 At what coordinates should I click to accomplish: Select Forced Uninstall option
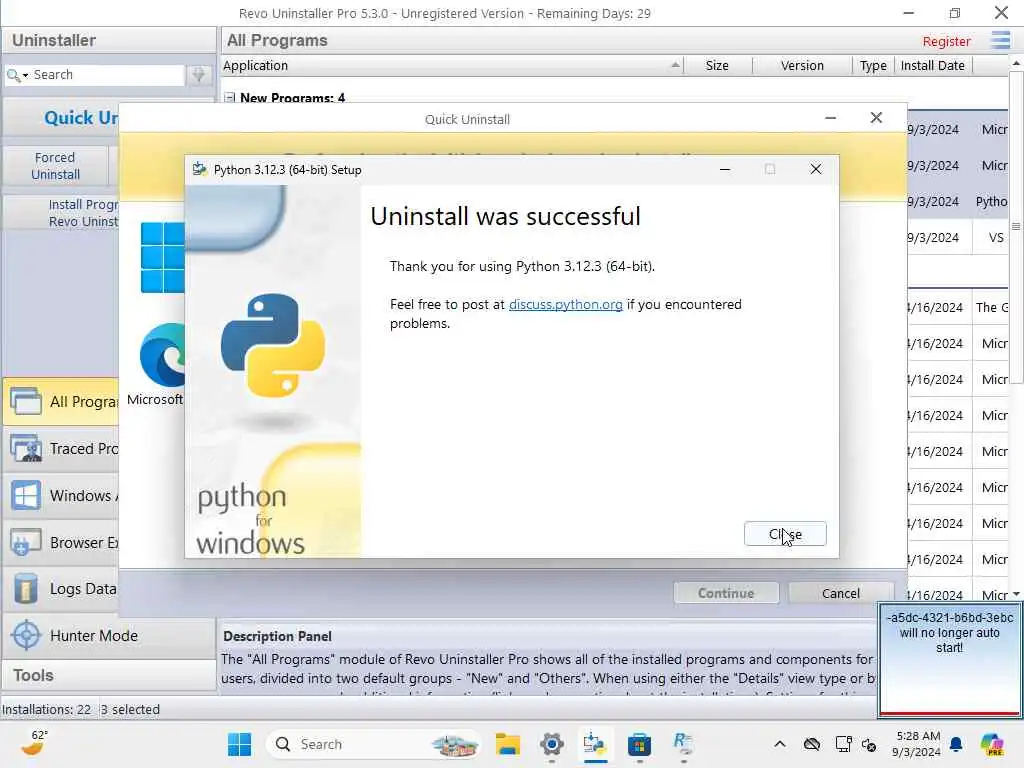[56, 166]
